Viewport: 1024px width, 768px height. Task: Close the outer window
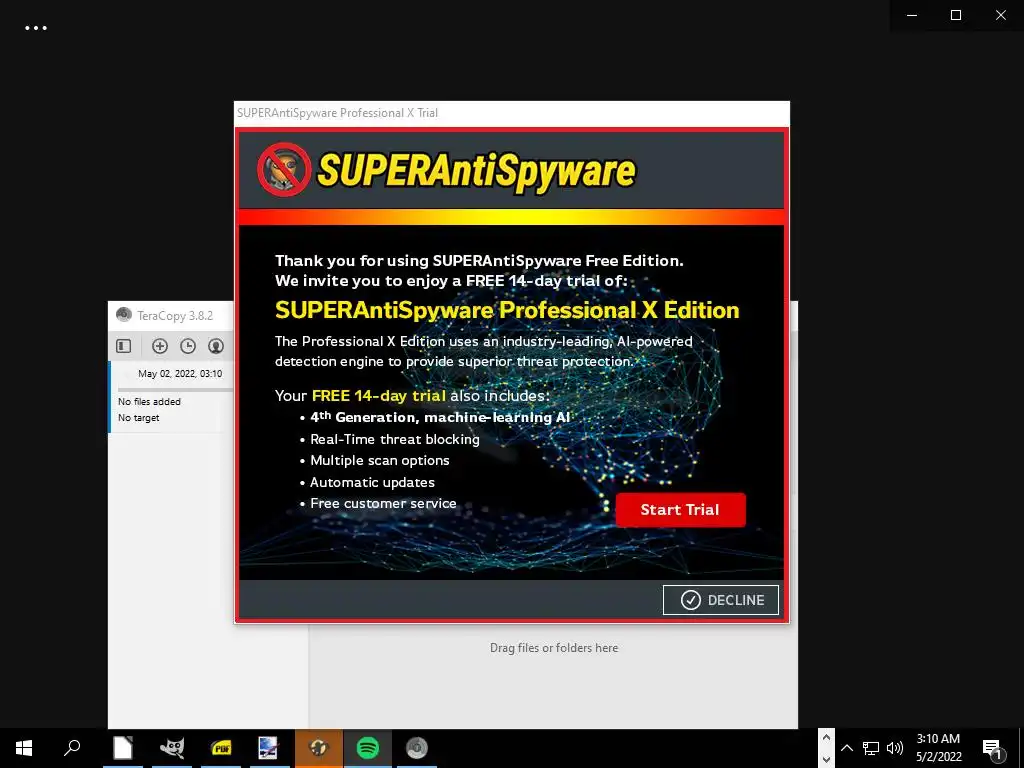click(x=1000, y=15)
